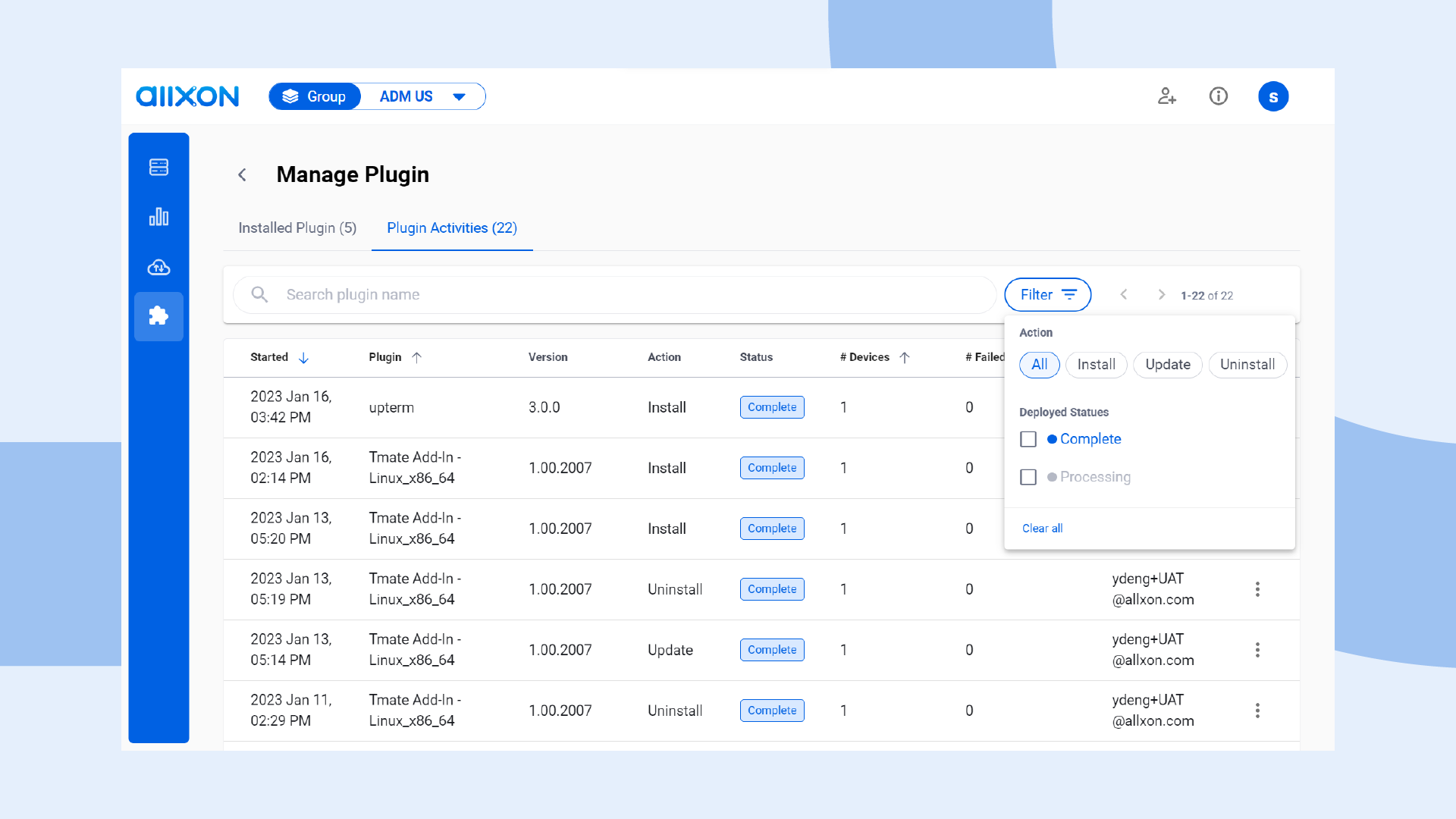This screenshot has width=1456, height=819.
Task: Open the devices list sidebar icon
Action: (x=158, y=167)
